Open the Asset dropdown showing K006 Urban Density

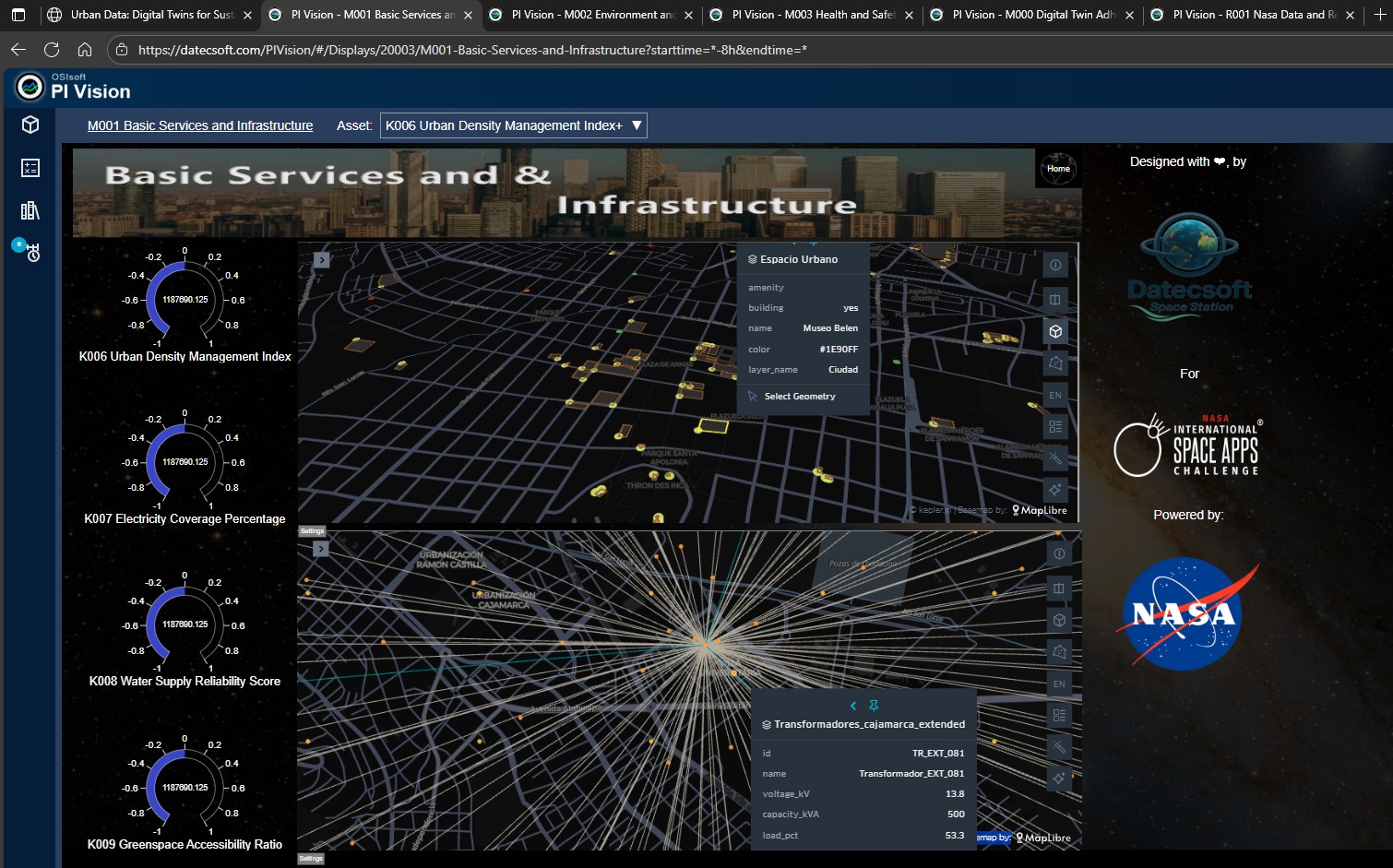(x=513, y=125)
